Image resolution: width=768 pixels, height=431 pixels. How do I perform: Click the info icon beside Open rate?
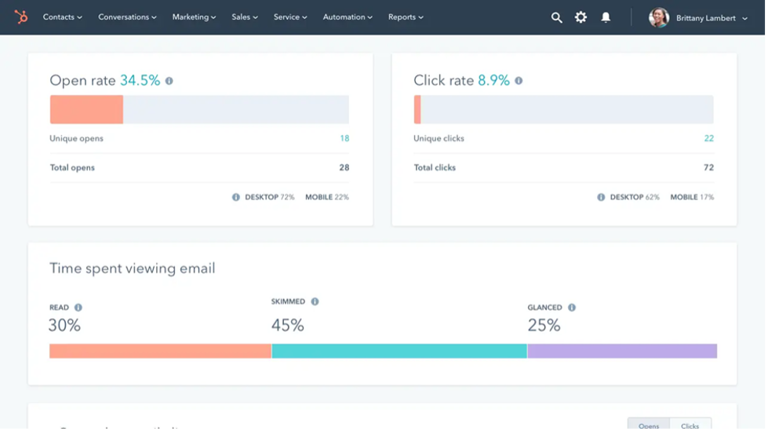169,81
